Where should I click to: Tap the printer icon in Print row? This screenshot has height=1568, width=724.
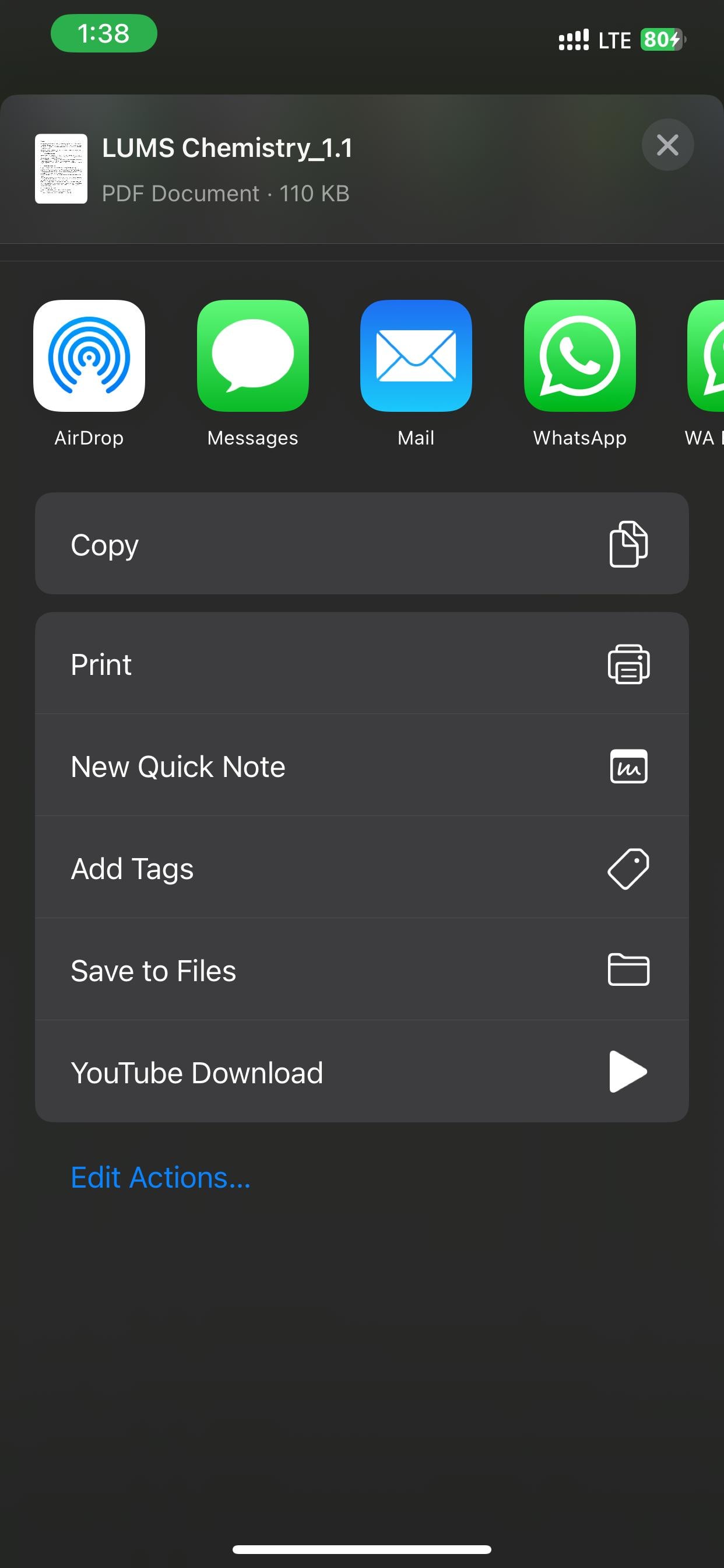click(628, 664)
